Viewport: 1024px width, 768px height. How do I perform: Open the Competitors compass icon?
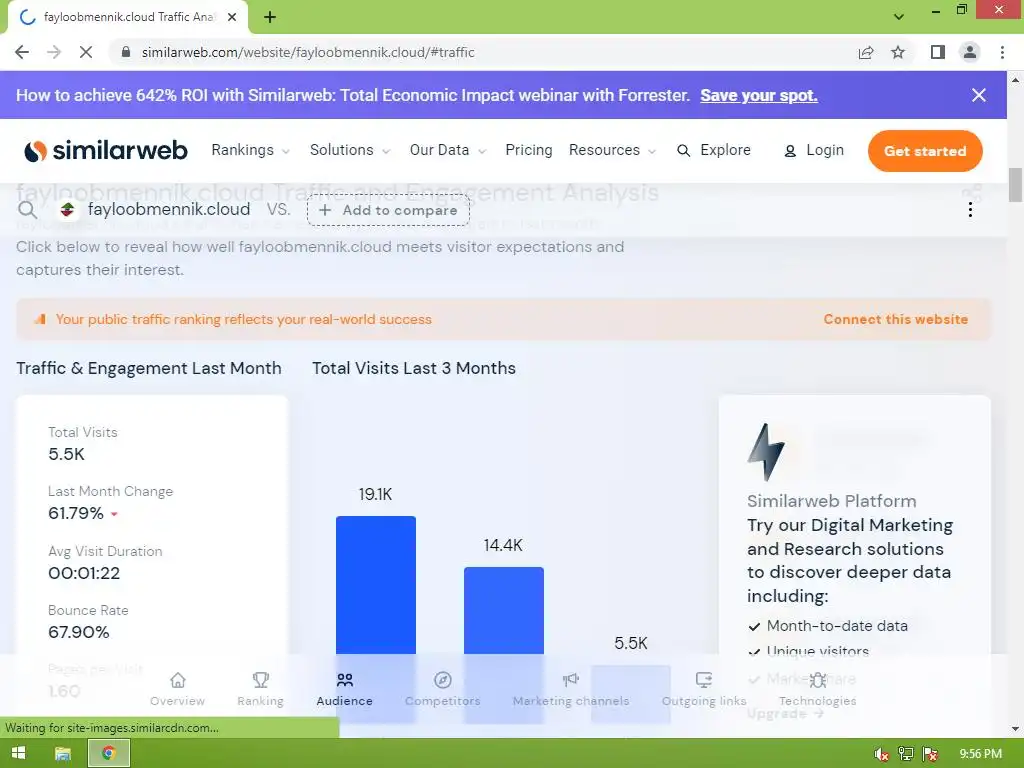tap(443, 680)
